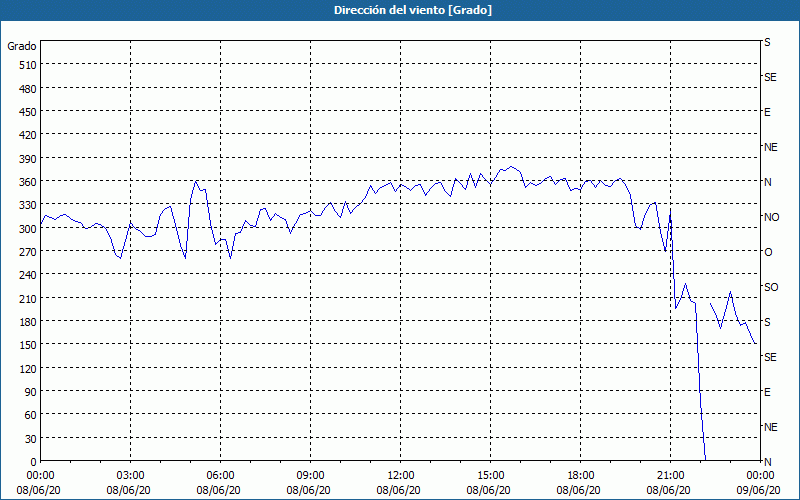Click the 210 degree axis label
Image resolution: width=800 pixels, height=500 pixels.
click(28, 299)
